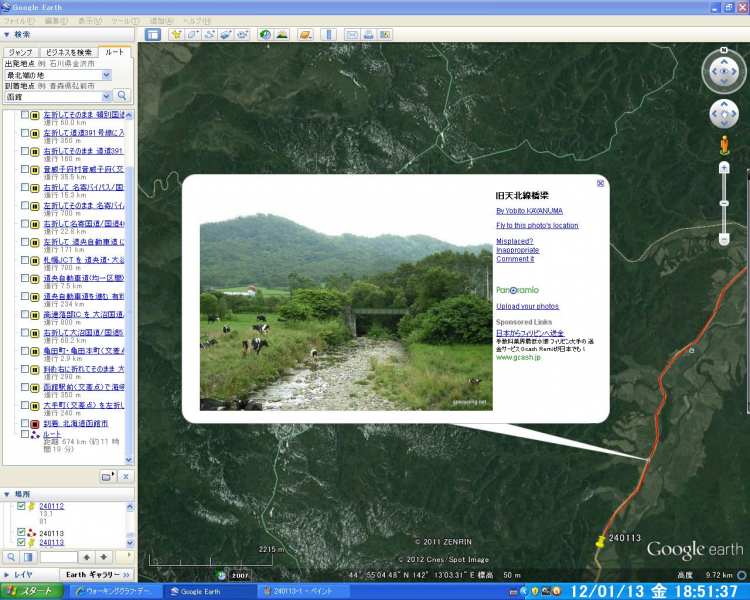Image resolution: width=750 pixels, height=600 pixels.
Task: Toggle the sidebar panel toolbar icon
Action: [153, 34]
